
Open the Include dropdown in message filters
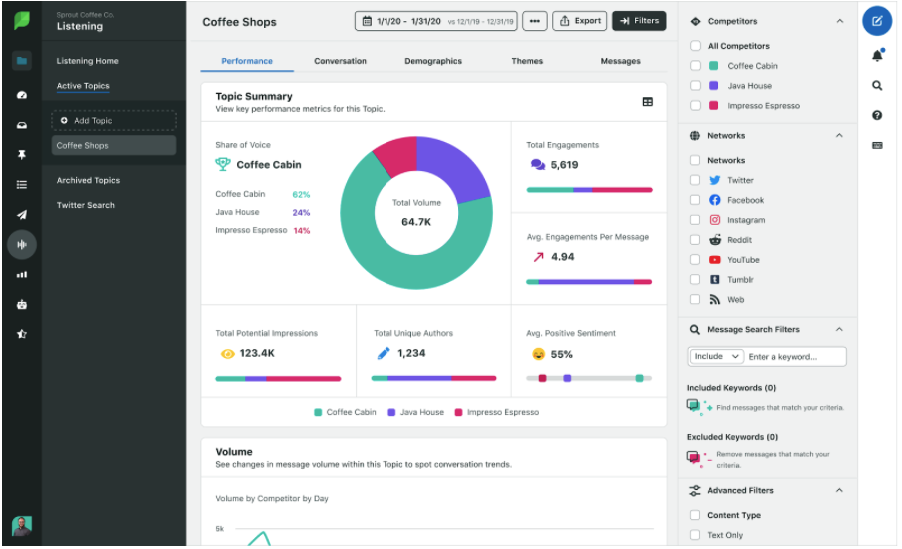tap(715, 357)
